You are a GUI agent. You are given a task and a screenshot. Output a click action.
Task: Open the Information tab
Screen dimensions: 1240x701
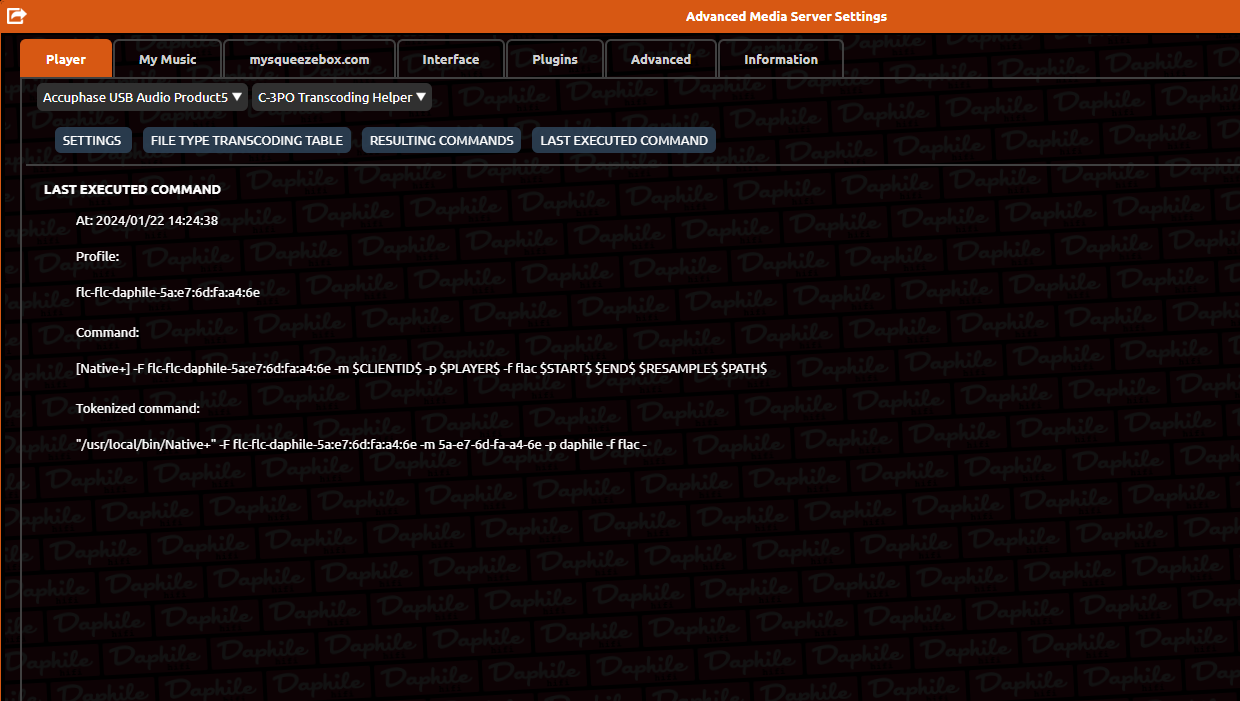pos(781,59)
